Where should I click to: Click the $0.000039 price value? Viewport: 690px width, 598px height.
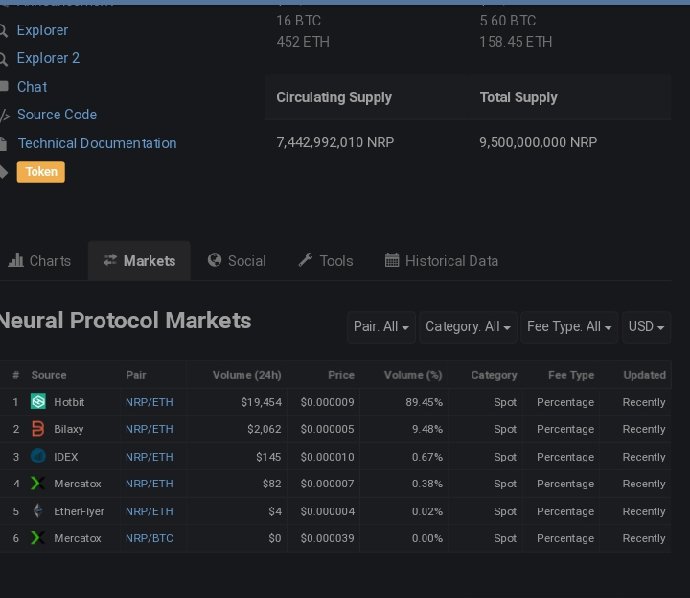tap(327, 538)
